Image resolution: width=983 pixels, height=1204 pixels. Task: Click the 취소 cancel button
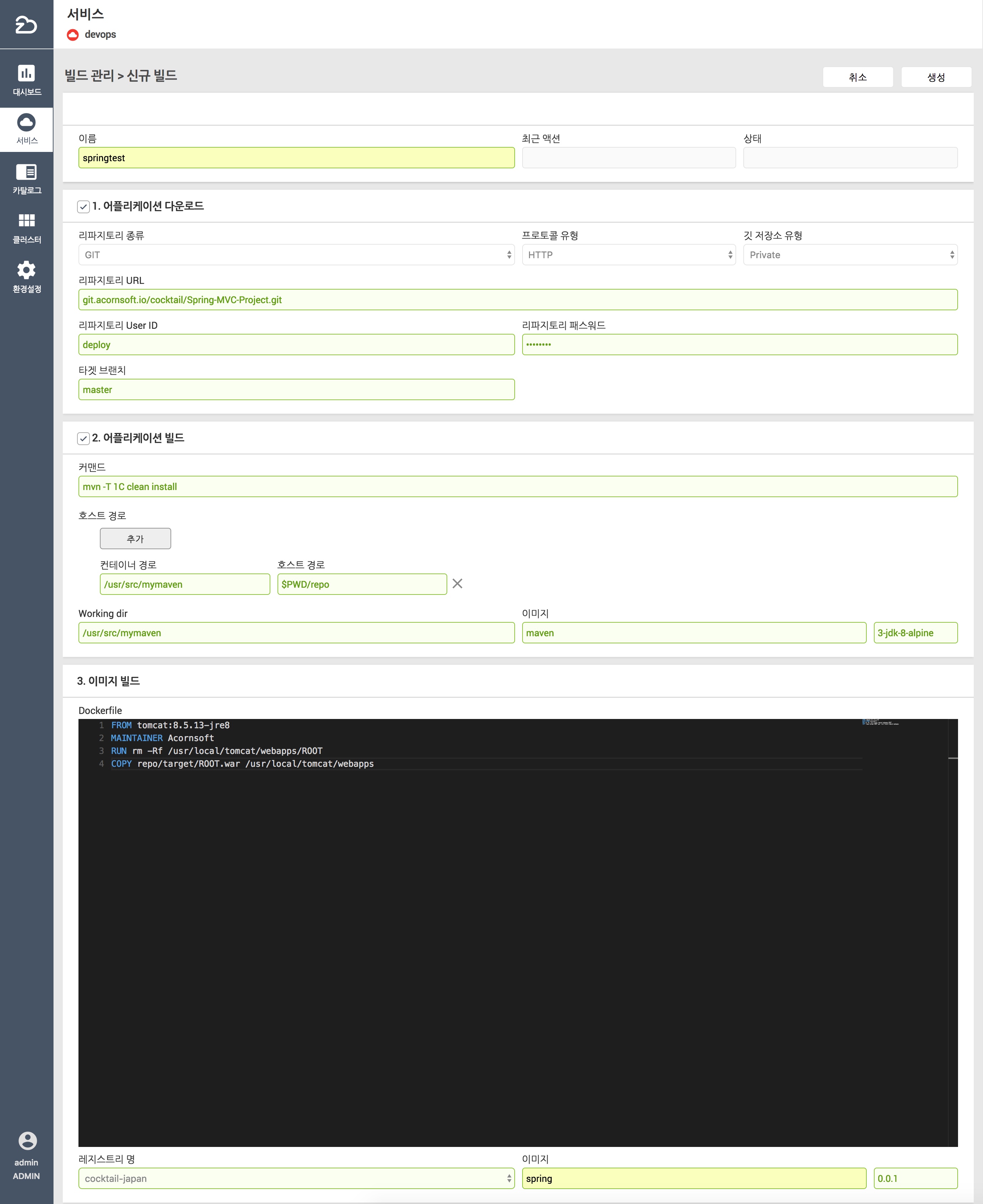click(857, 77)
